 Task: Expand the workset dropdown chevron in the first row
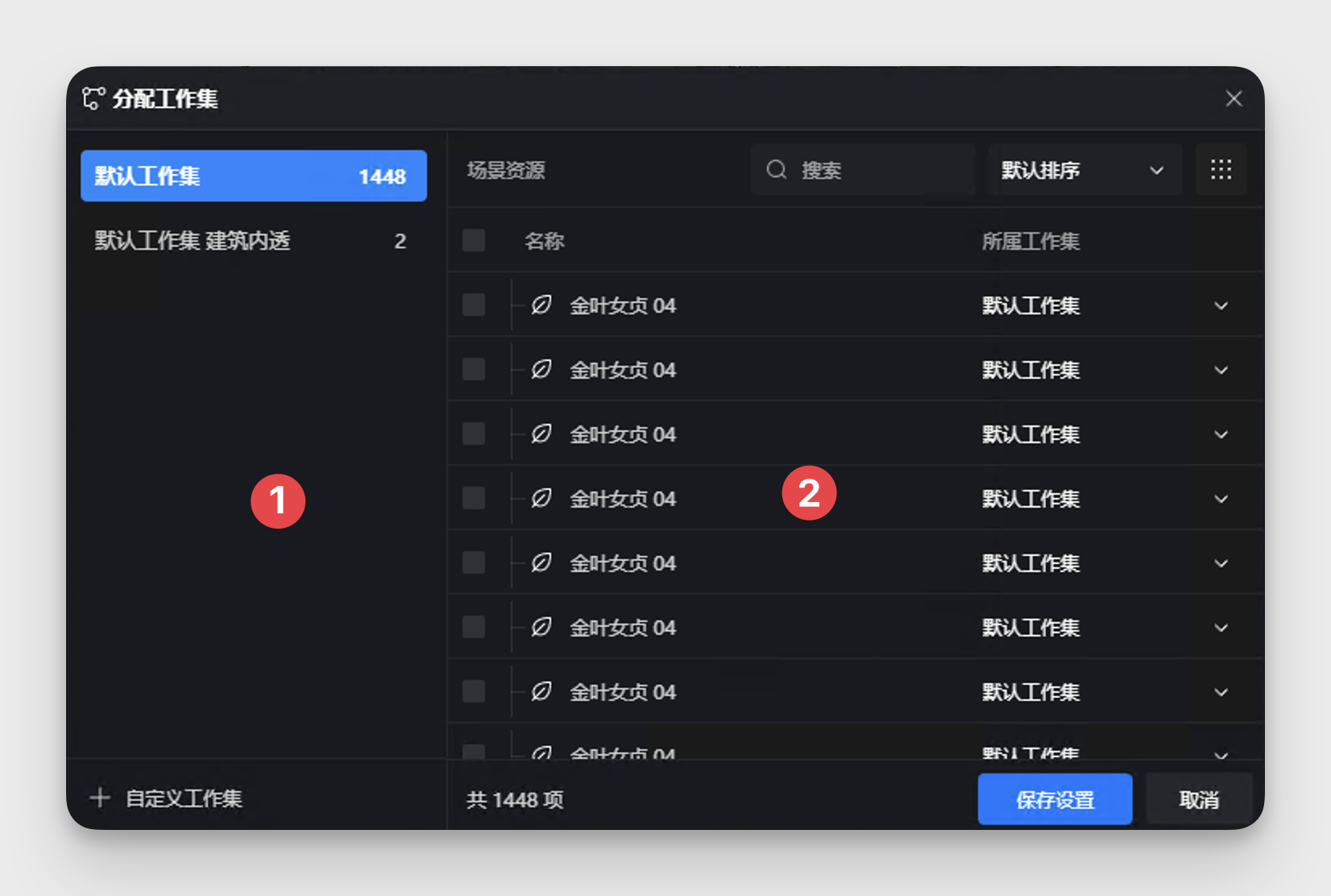click(1221, 305)
